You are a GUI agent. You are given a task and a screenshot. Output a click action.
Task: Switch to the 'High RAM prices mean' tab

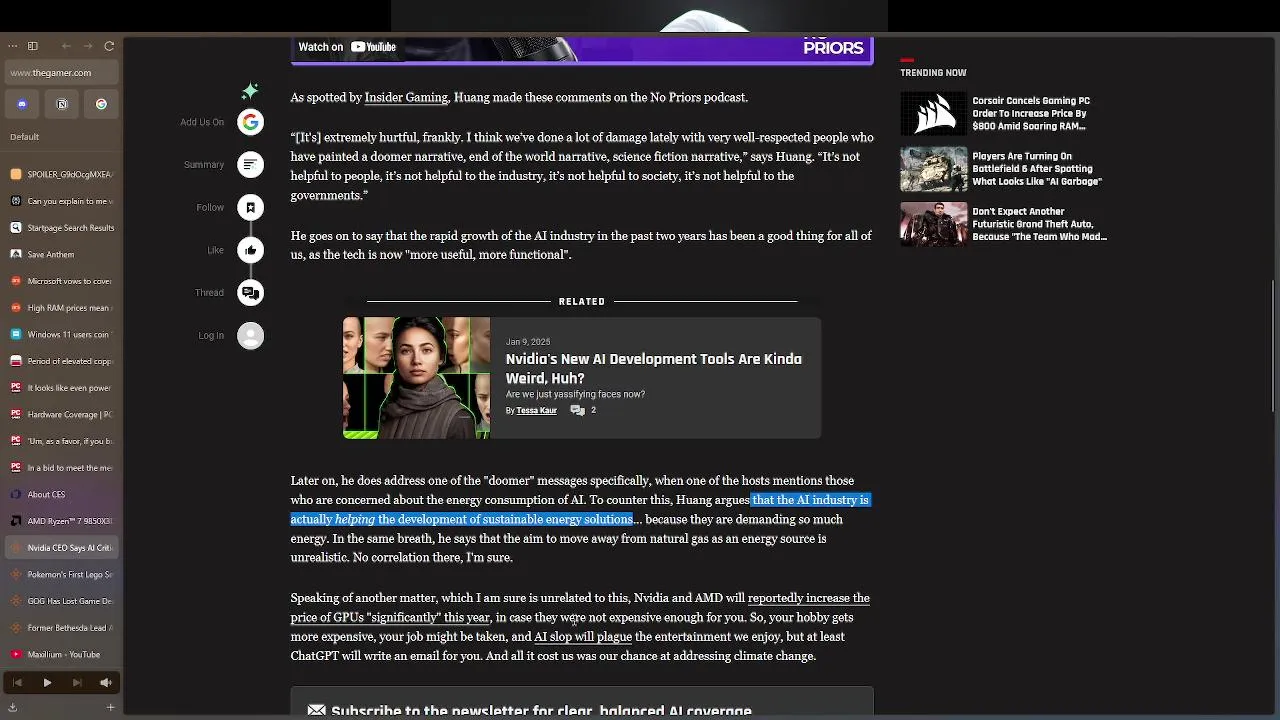point(61,308)
